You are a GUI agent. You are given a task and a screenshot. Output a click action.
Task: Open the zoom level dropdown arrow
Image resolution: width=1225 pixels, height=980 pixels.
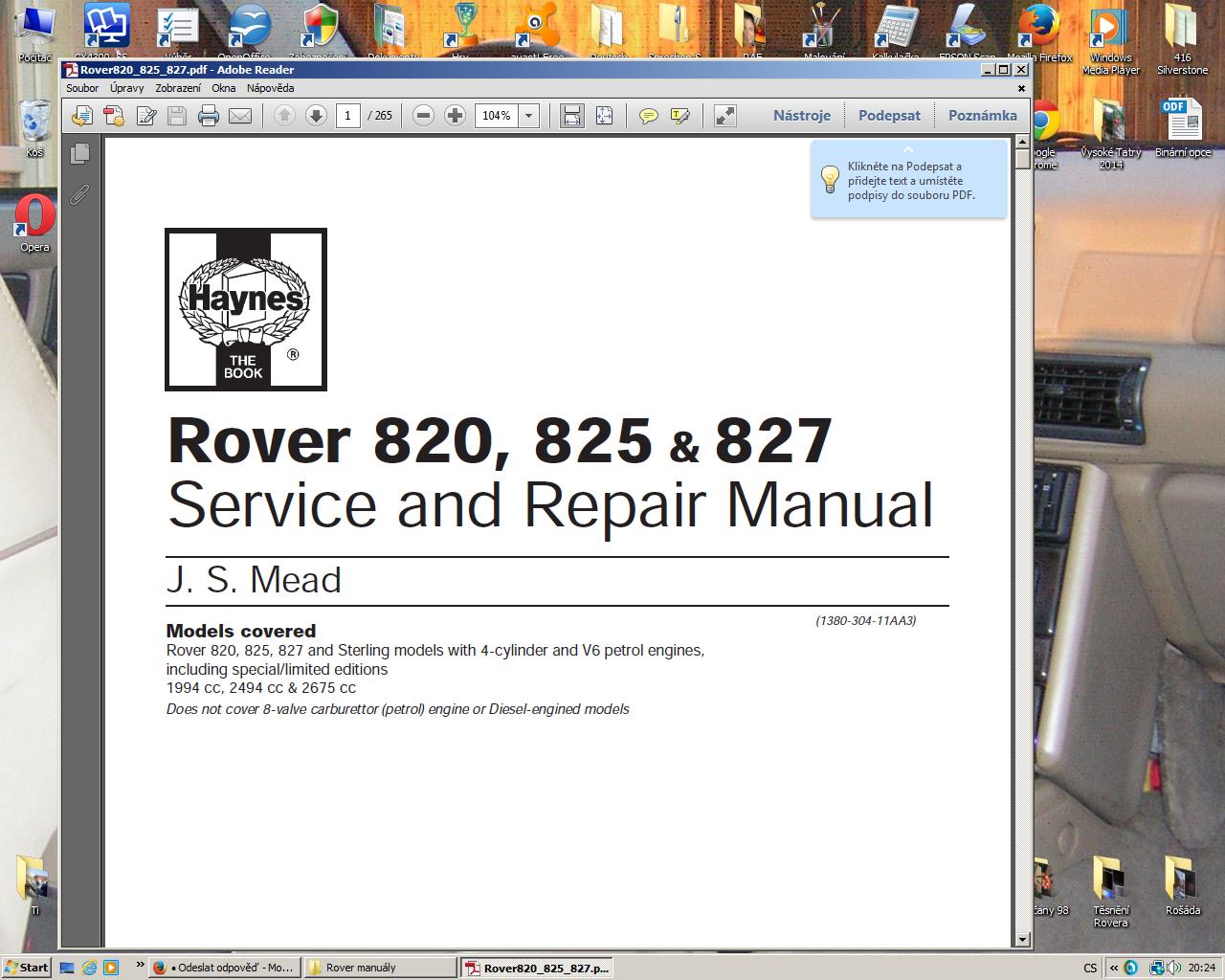point(528,116)
